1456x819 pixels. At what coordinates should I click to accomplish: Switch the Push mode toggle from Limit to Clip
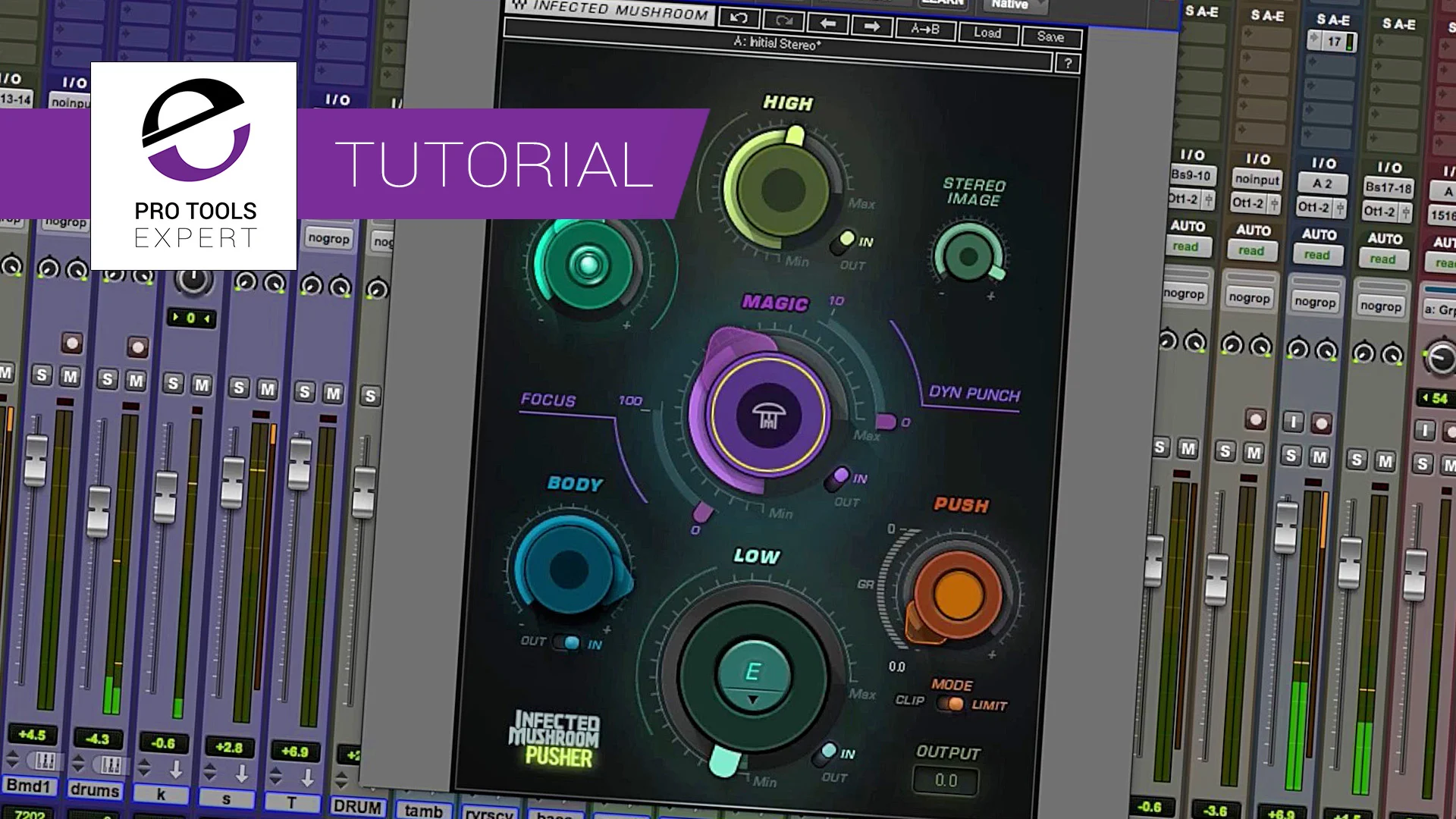click(x=952, y=704)
